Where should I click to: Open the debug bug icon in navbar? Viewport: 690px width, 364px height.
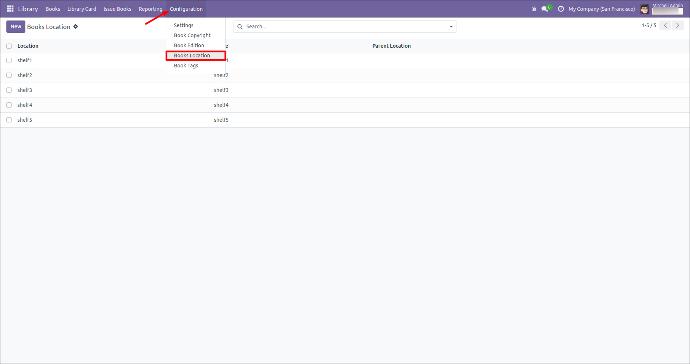(534, 9)
